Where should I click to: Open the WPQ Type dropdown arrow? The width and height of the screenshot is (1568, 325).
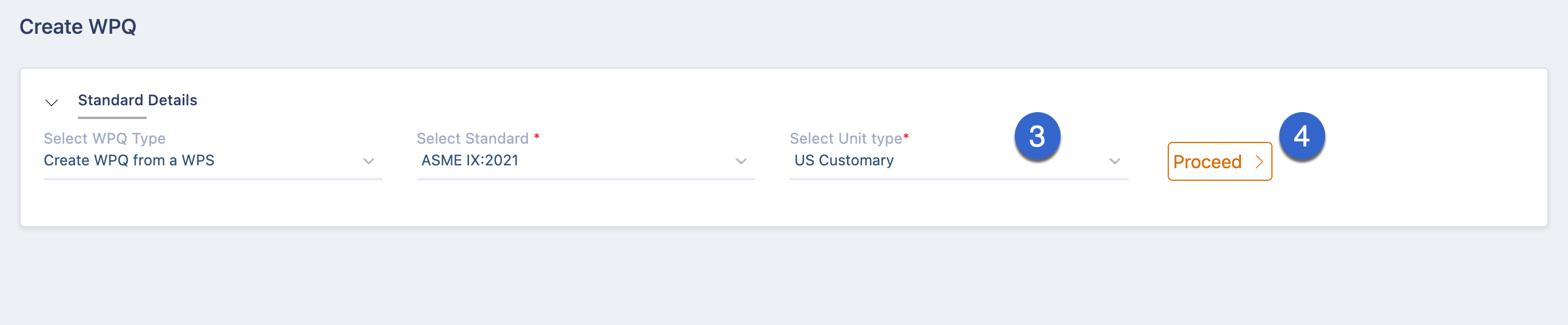[x=368, y=161]
